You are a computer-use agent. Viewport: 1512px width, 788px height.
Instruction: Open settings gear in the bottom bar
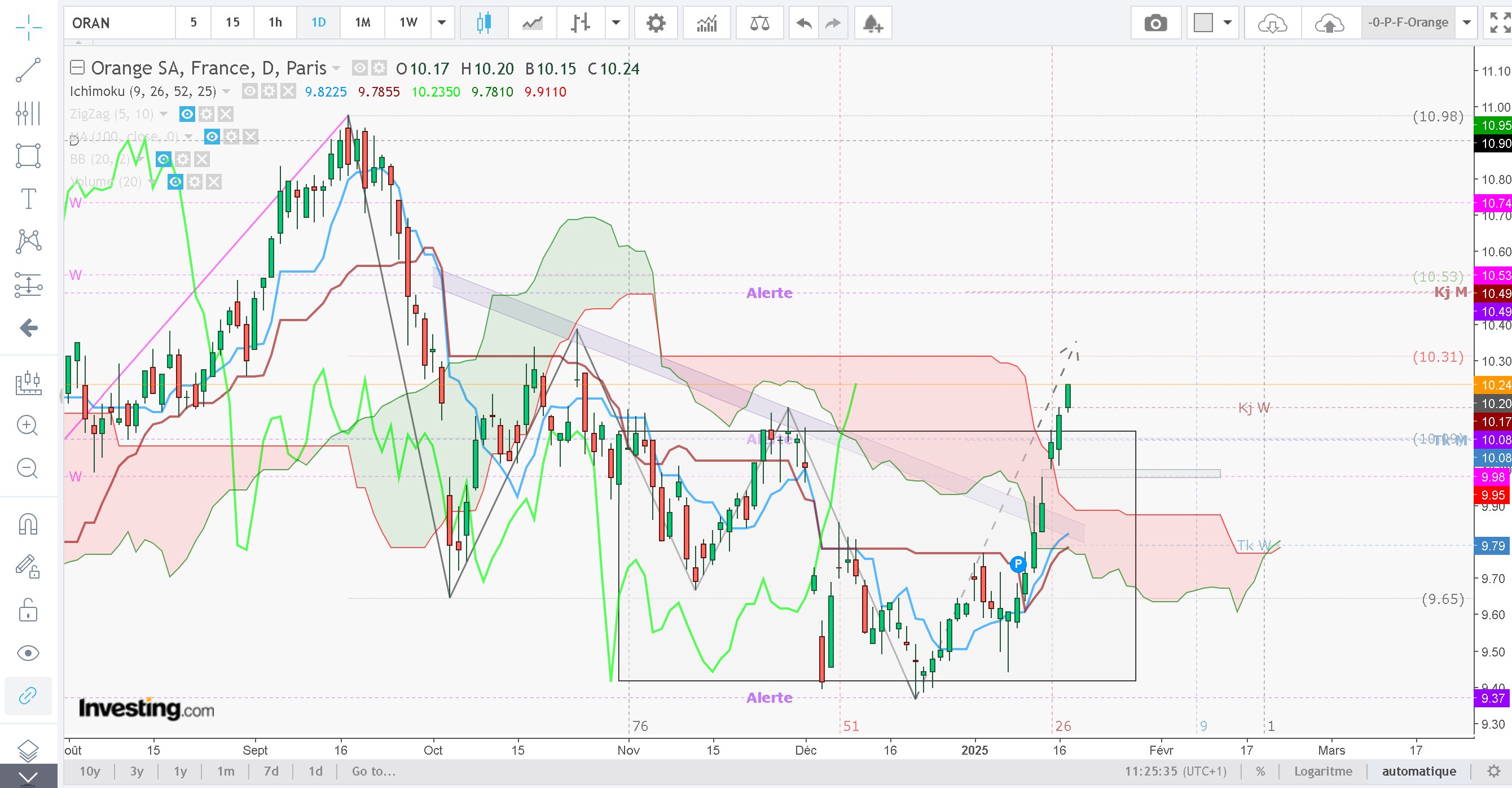[x=1494, y=771]
